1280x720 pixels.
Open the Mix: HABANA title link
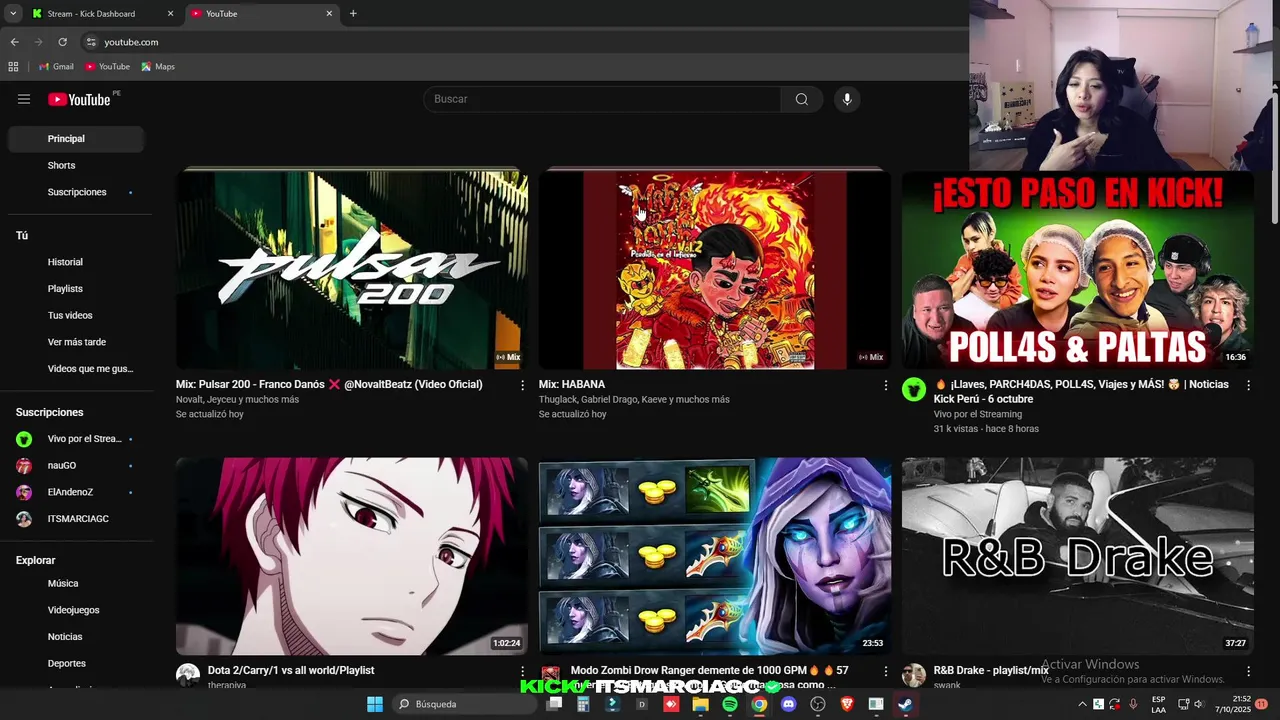click(x=572, y=384)
